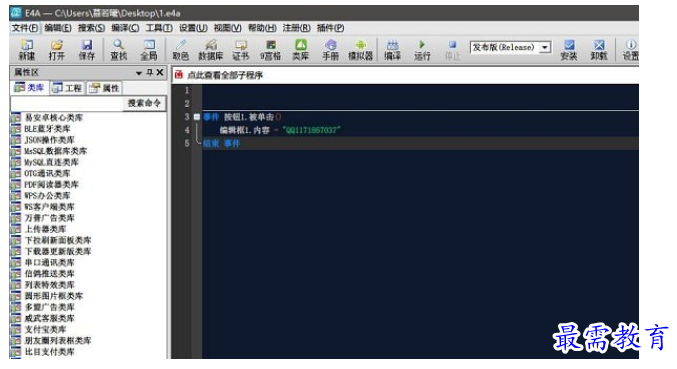
Task: Select 易安卓核心类库 in library list
Action: (54, 117)
